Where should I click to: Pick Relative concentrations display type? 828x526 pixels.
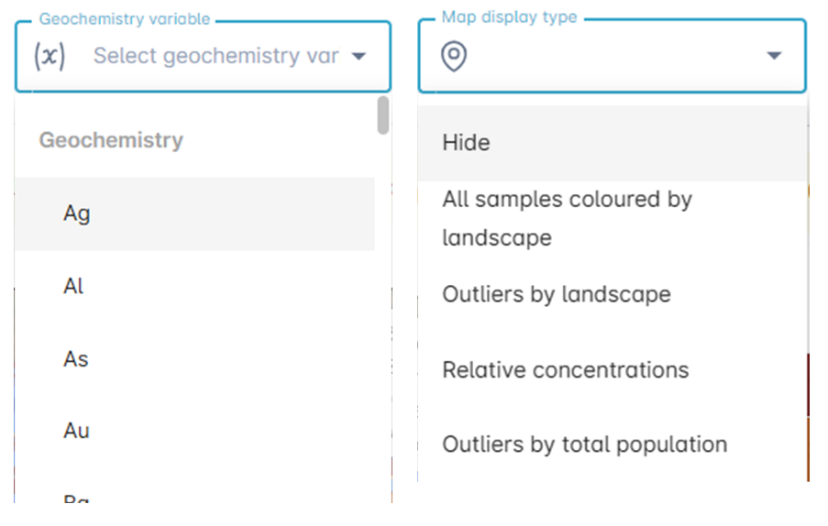click(612, 370)
